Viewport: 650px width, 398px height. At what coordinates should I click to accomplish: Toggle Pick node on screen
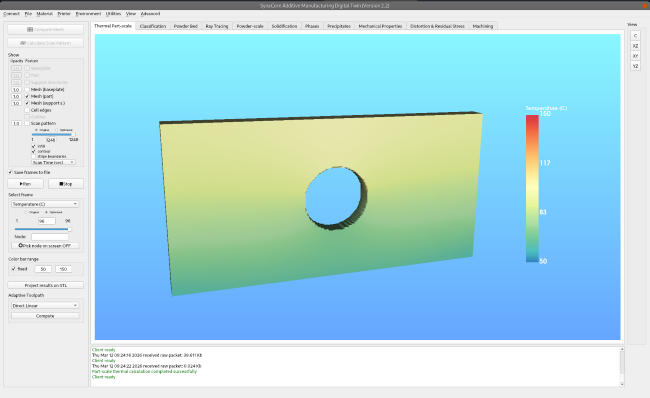click(x=45, y=245)
